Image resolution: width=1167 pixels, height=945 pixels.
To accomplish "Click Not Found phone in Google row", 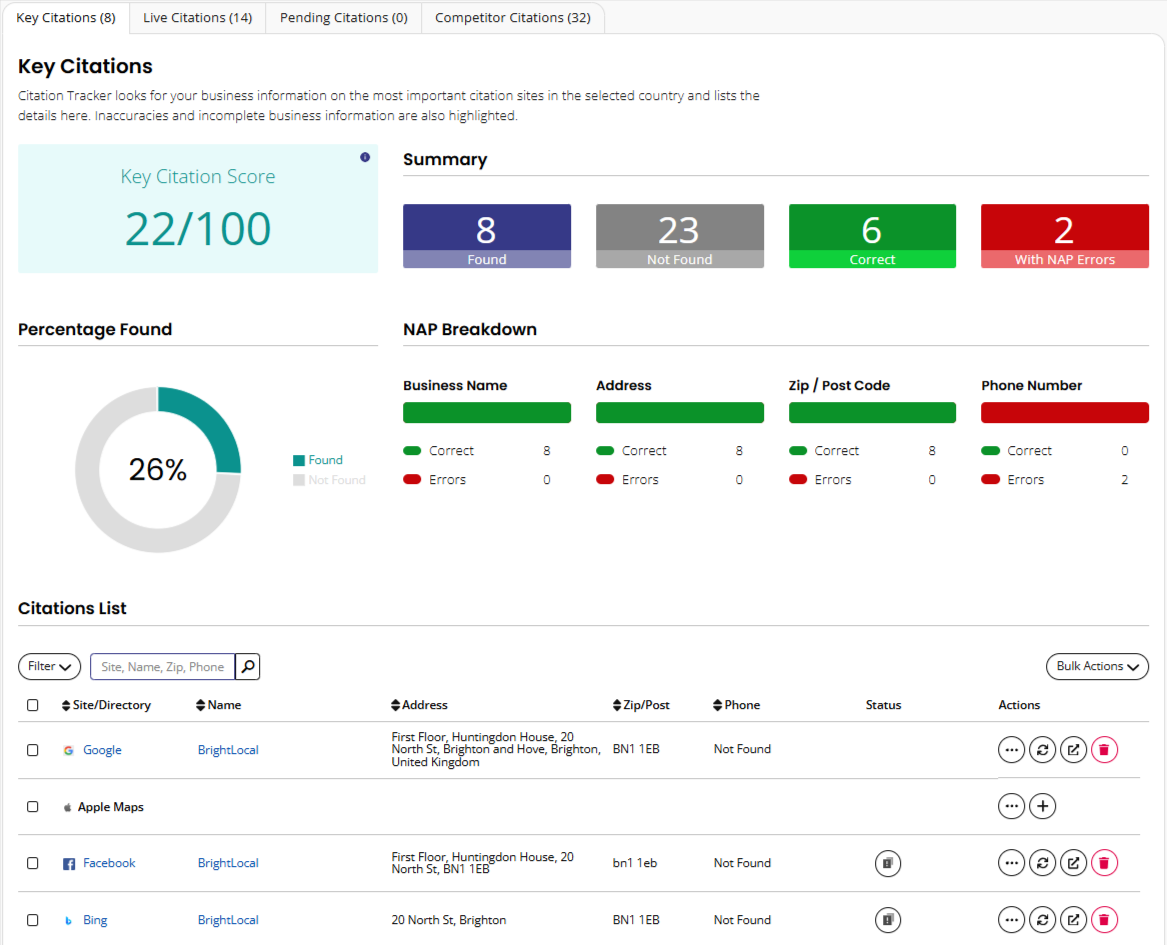I will pos(742,749).
